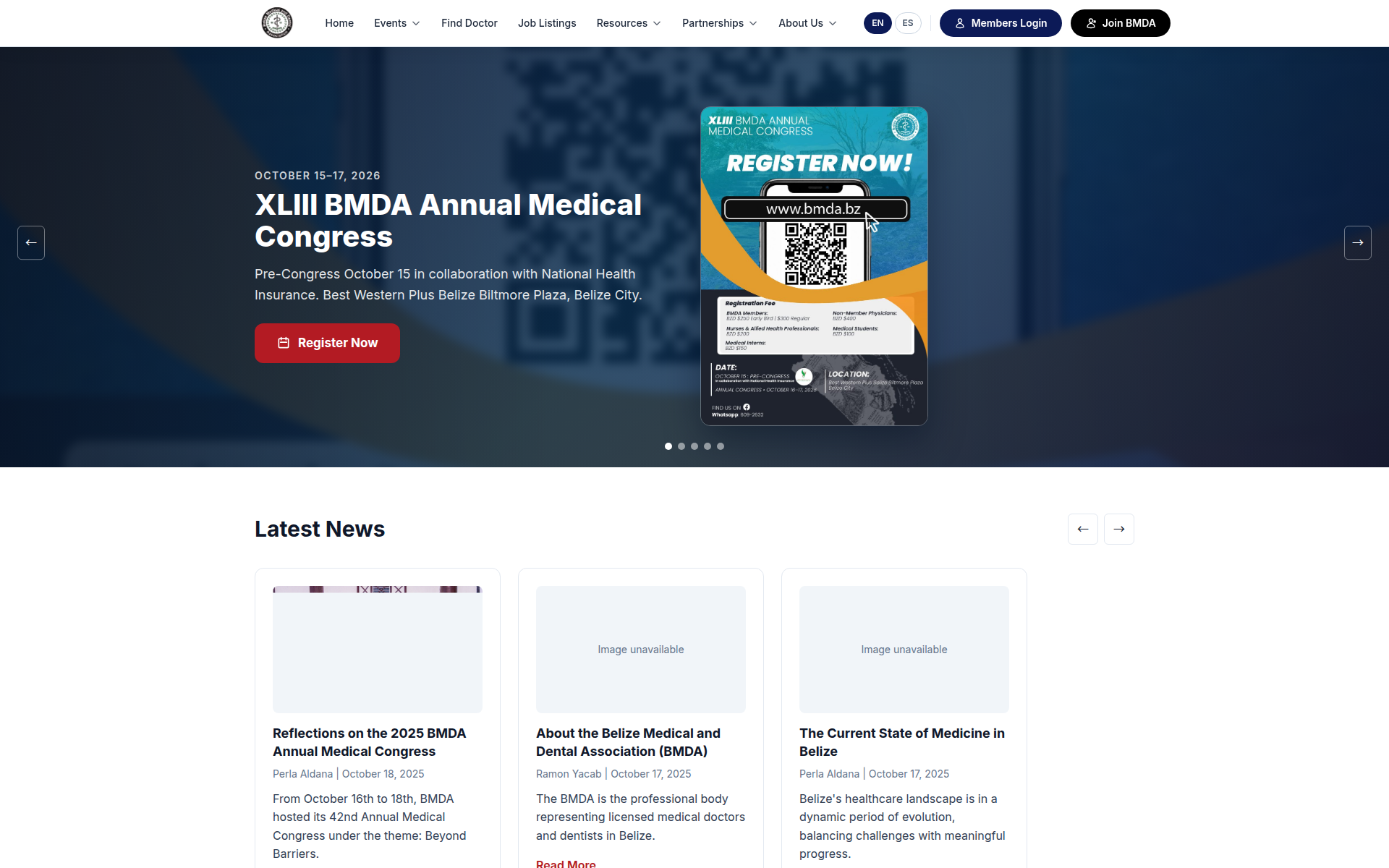
Task: Advance to next hero slide arrow
Action: click(1358, 242)
